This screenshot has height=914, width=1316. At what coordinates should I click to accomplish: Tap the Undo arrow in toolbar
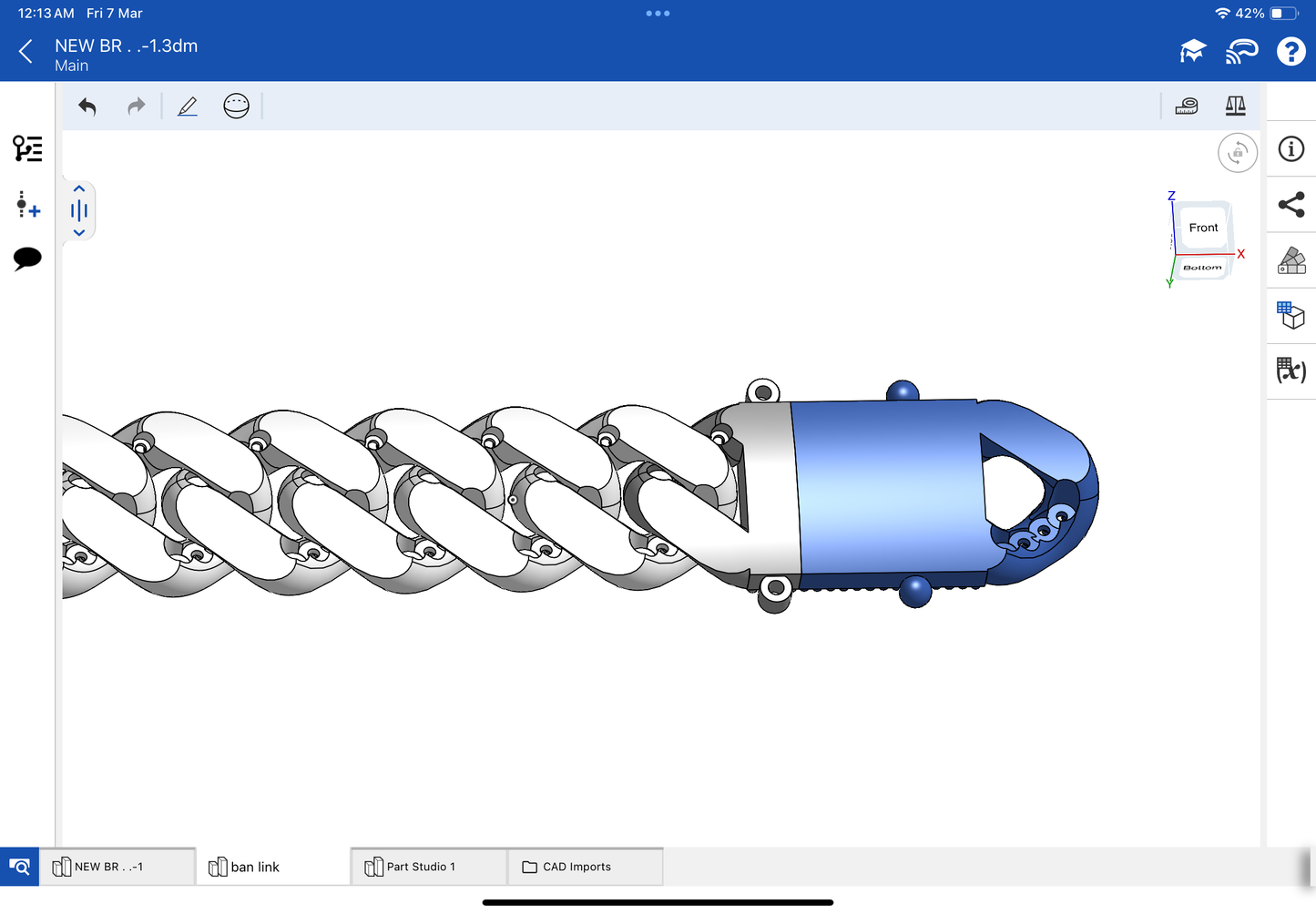(x=87, y=107)
